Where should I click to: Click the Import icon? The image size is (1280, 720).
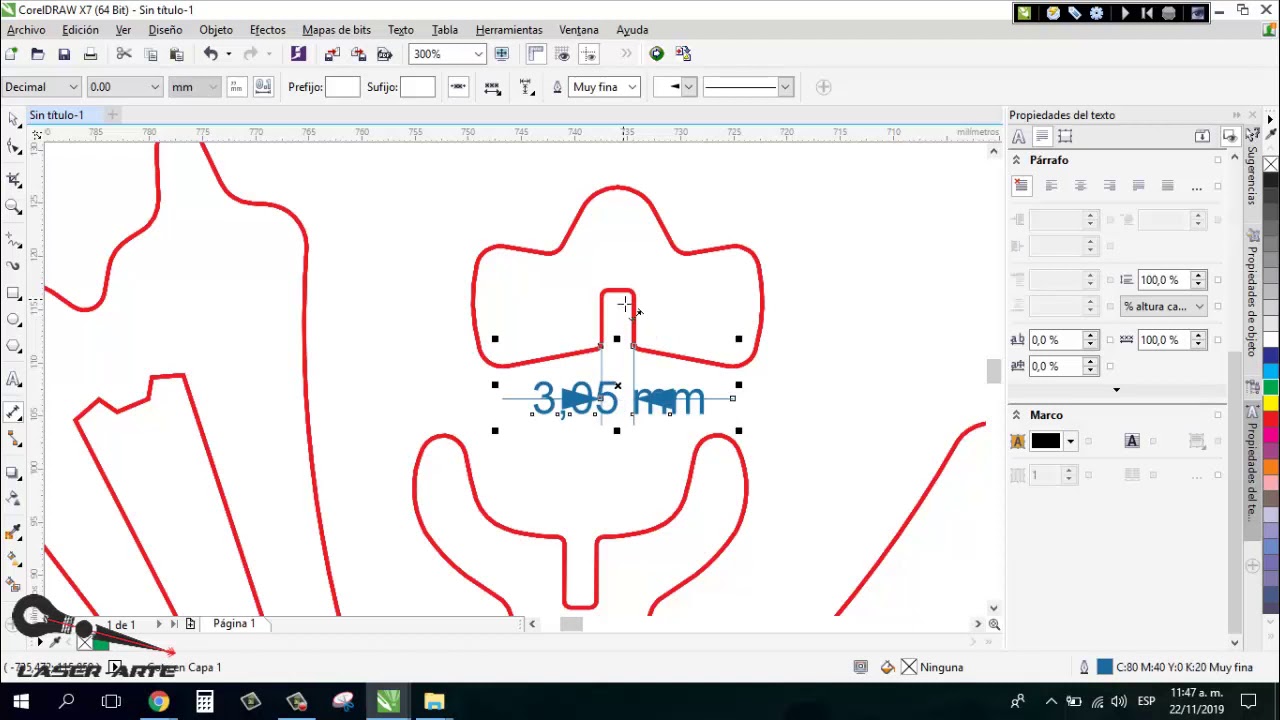click(332, 54)
